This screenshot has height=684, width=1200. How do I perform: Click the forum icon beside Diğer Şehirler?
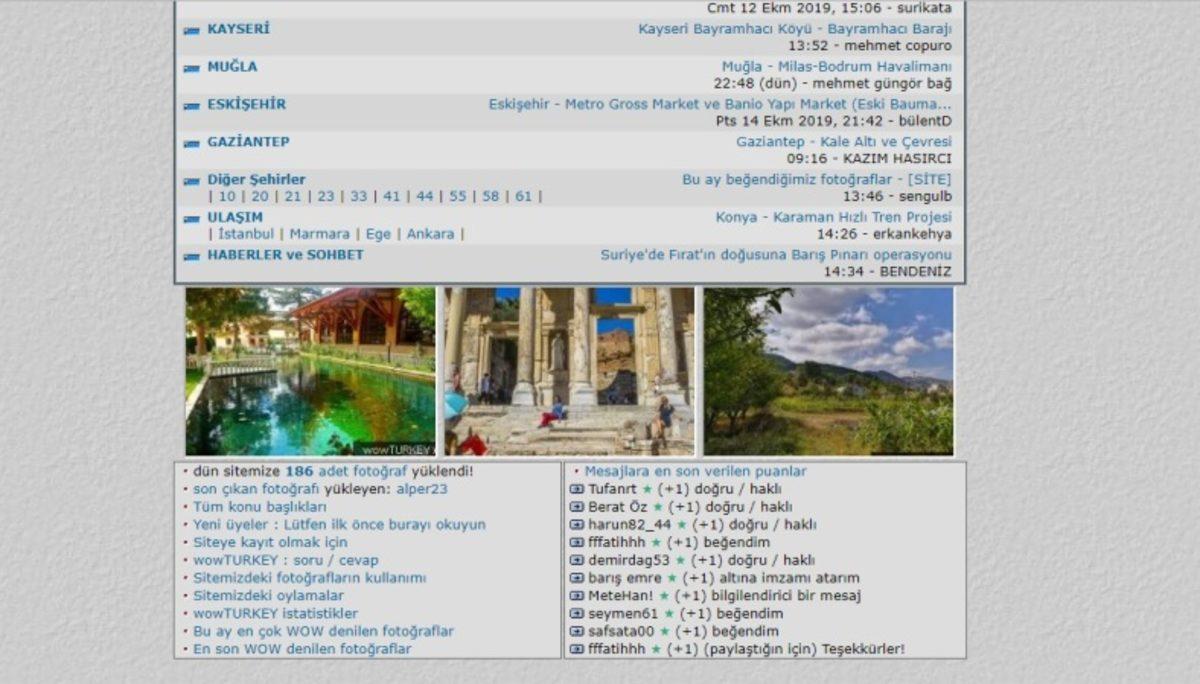point(192,179)
